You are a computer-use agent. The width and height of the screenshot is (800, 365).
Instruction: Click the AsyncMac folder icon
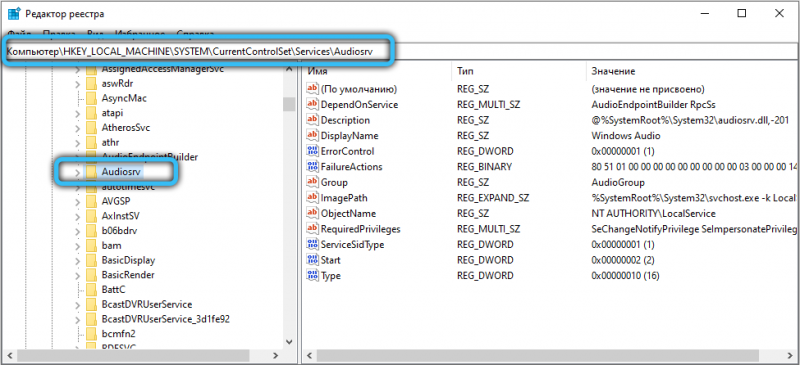[x=91, y=98]
